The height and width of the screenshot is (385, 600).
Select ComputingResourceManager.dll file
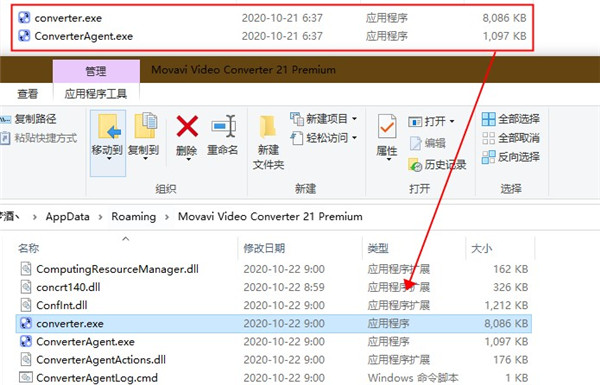point(274,269)
